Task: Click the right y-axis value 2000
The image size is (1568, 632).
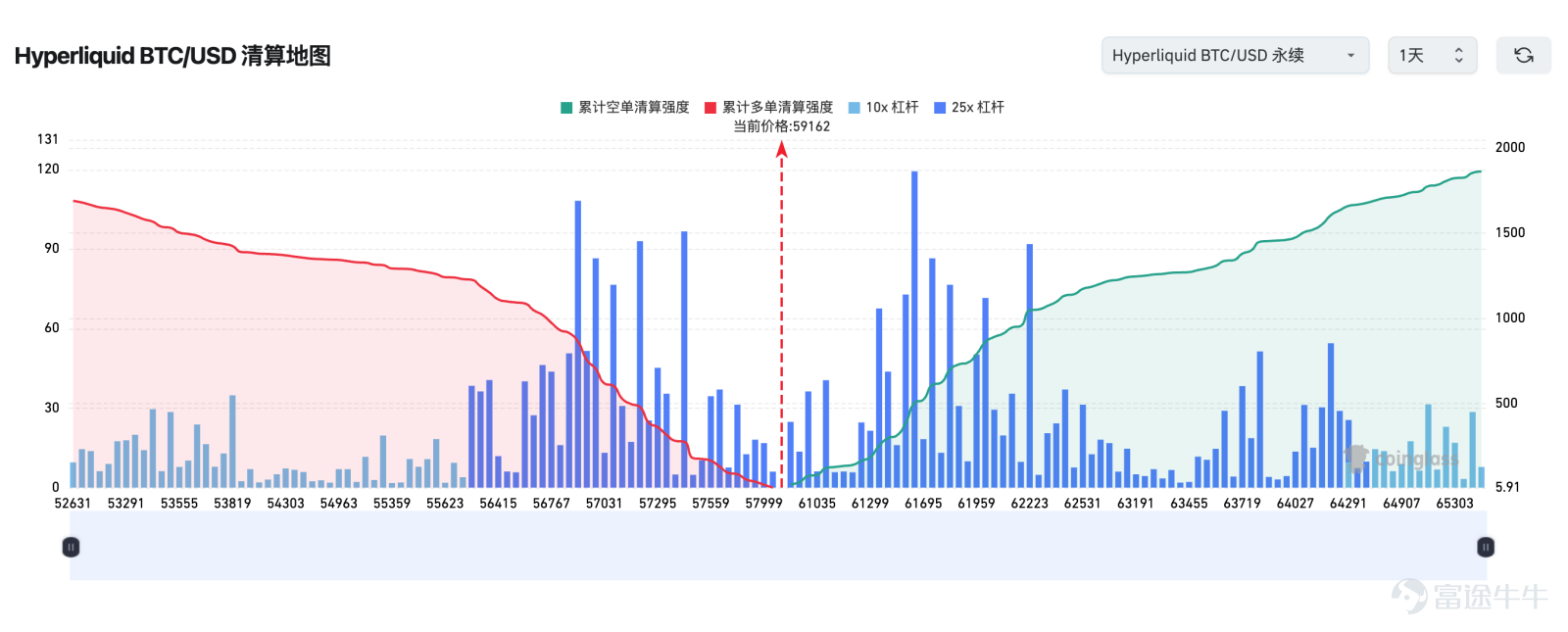Action: click(1510, 147)
